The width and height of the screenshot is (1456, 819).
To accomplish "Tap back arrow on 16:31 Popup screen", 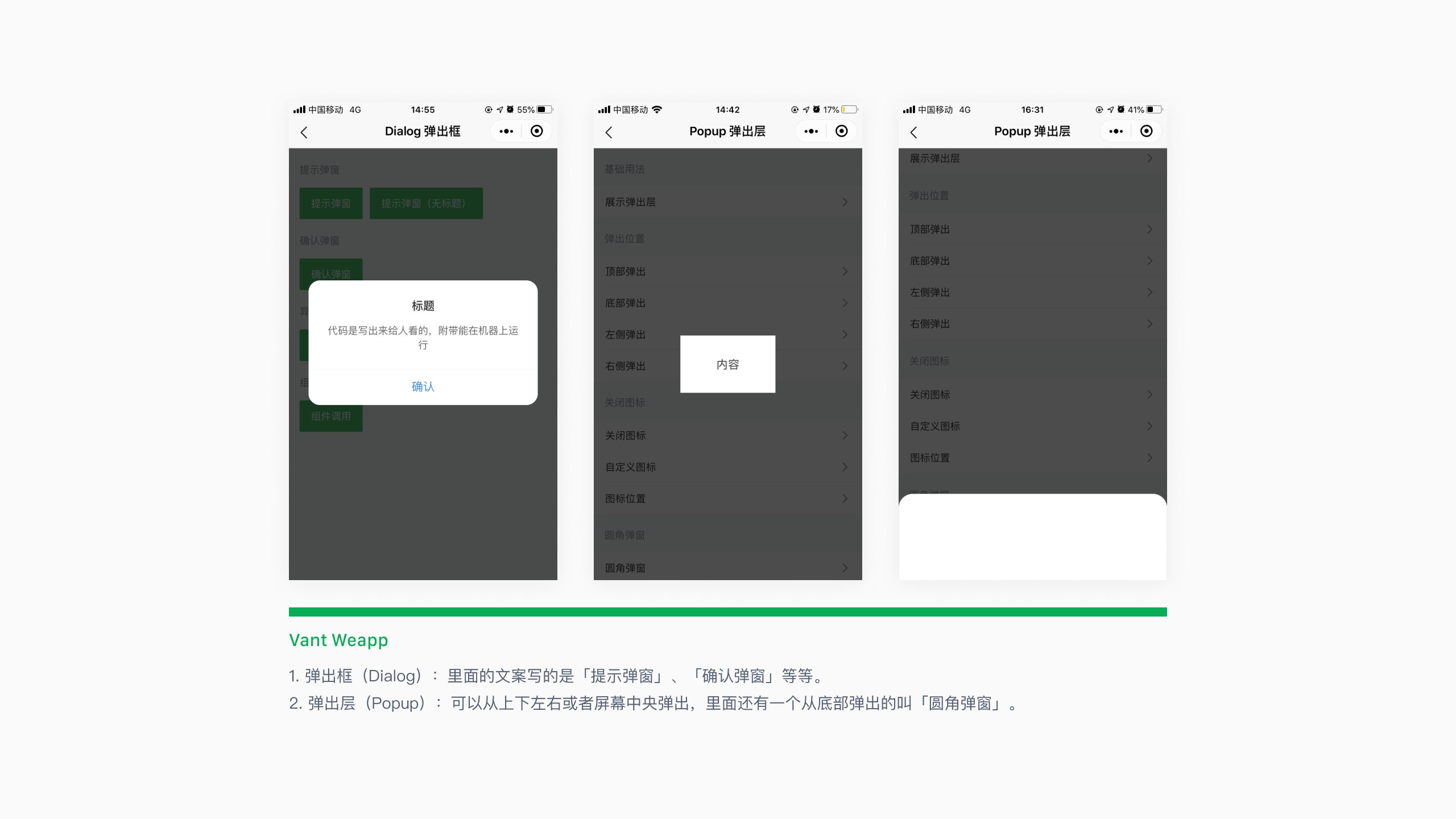I will (x=914, y=133).
